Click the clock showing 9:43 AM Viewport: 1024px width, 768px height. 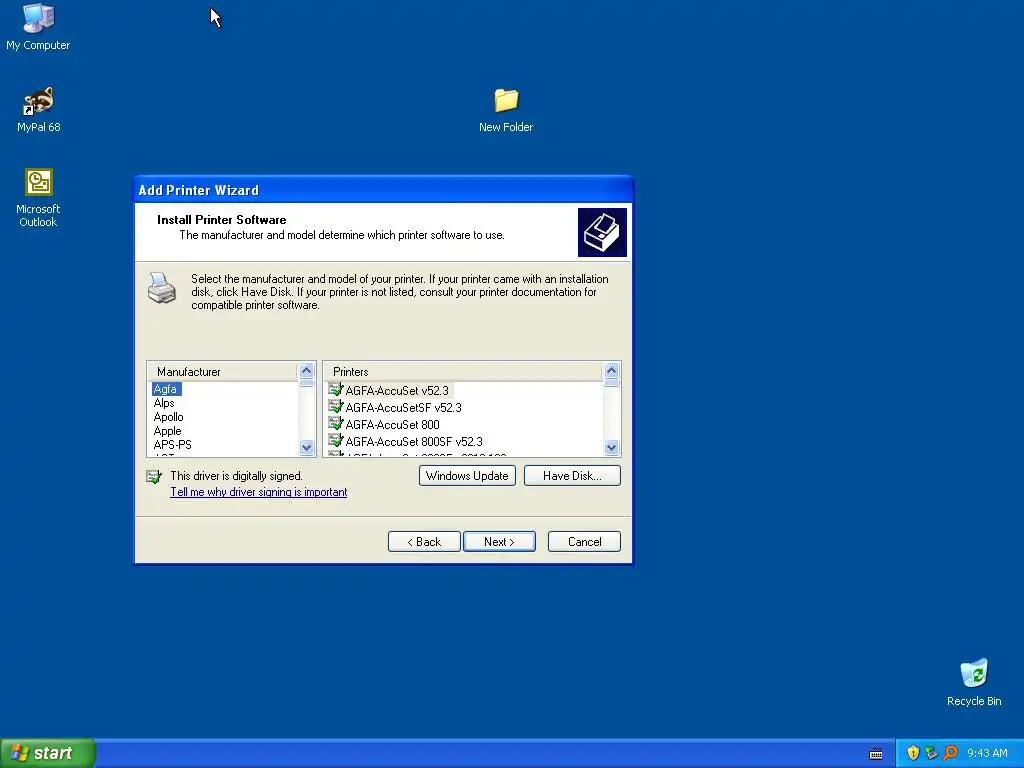[x=987, y=754]
